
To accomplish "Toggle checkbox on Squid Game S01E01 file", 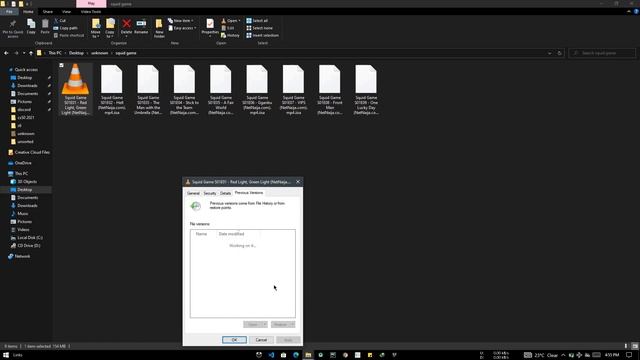I will [61, 65].
